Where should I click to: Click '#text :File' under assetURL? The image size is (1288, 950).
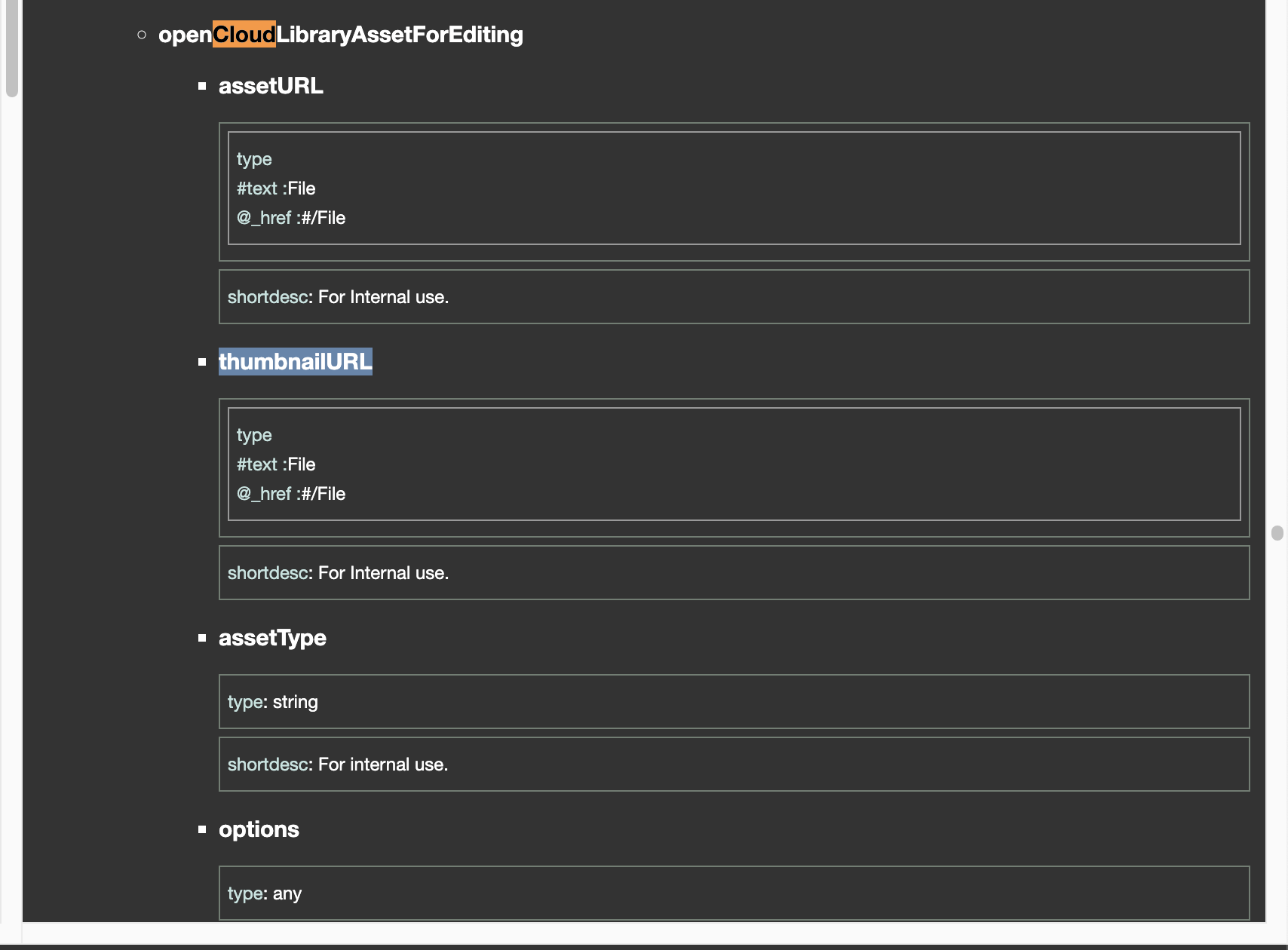coord(276,188)
